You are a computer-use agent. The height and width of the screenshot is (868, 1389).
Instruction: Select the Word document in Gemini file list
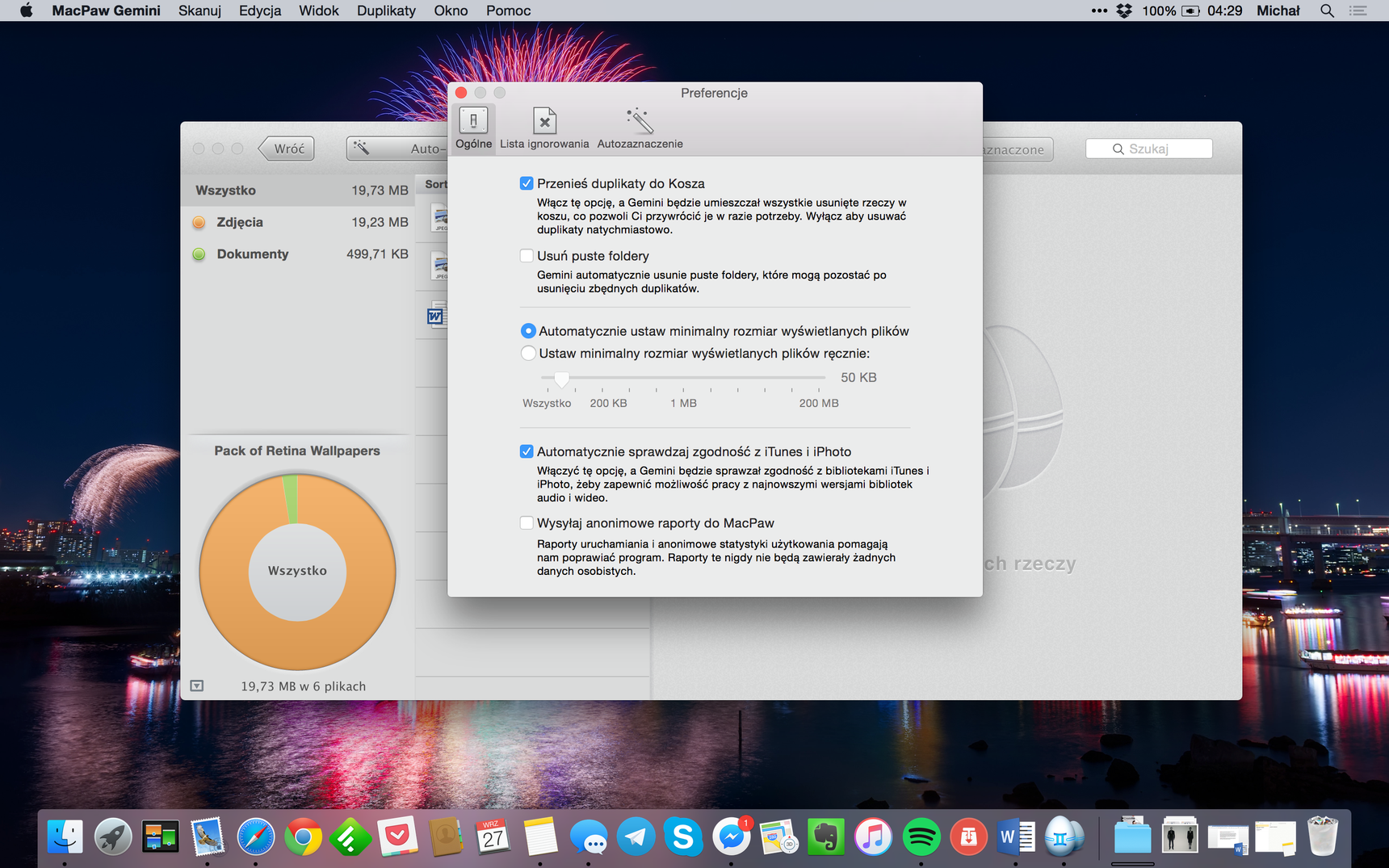point(435,315)
